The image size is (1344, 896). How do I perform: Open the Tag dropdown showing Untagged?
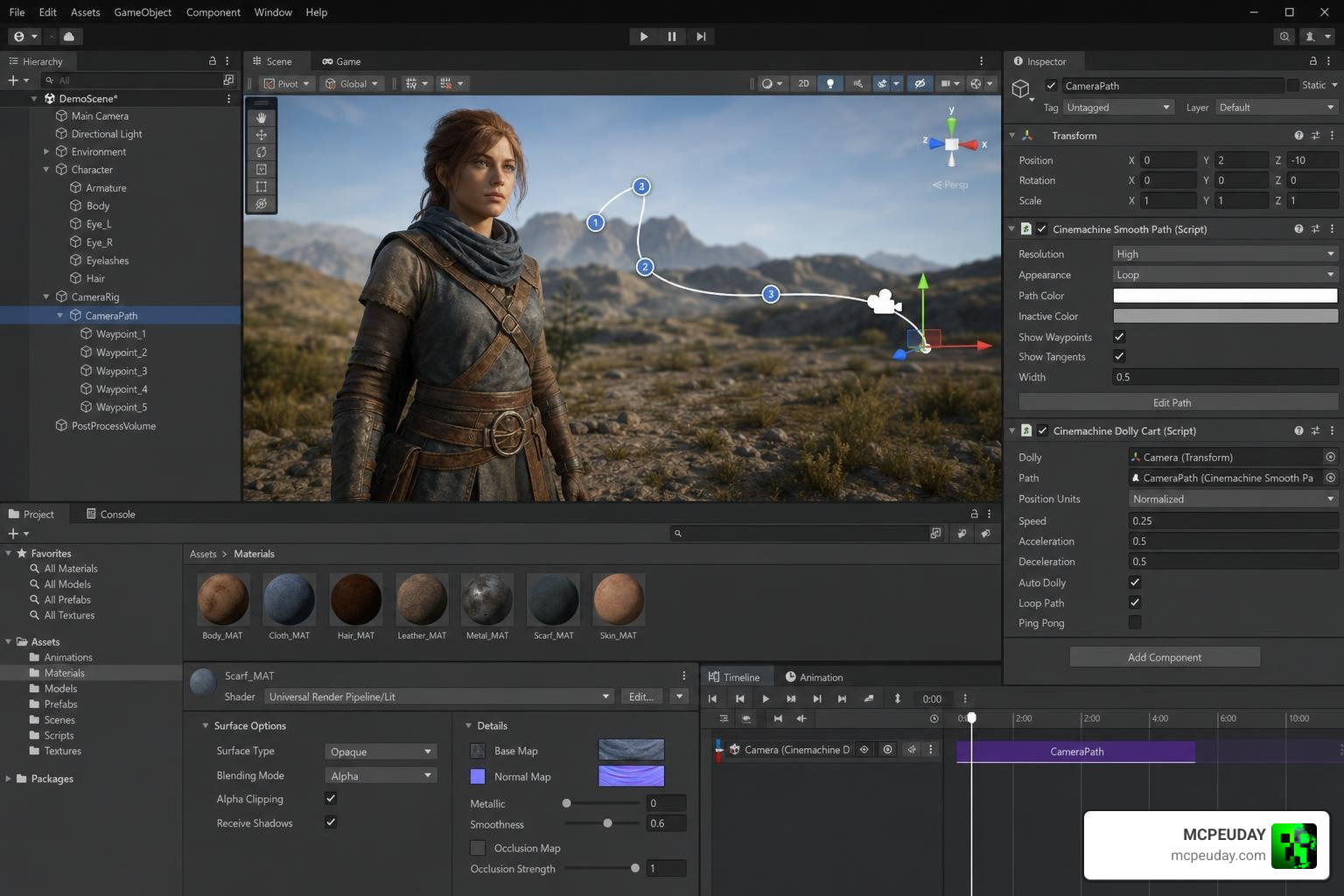pyautogui.click(x=1117, y=108)
